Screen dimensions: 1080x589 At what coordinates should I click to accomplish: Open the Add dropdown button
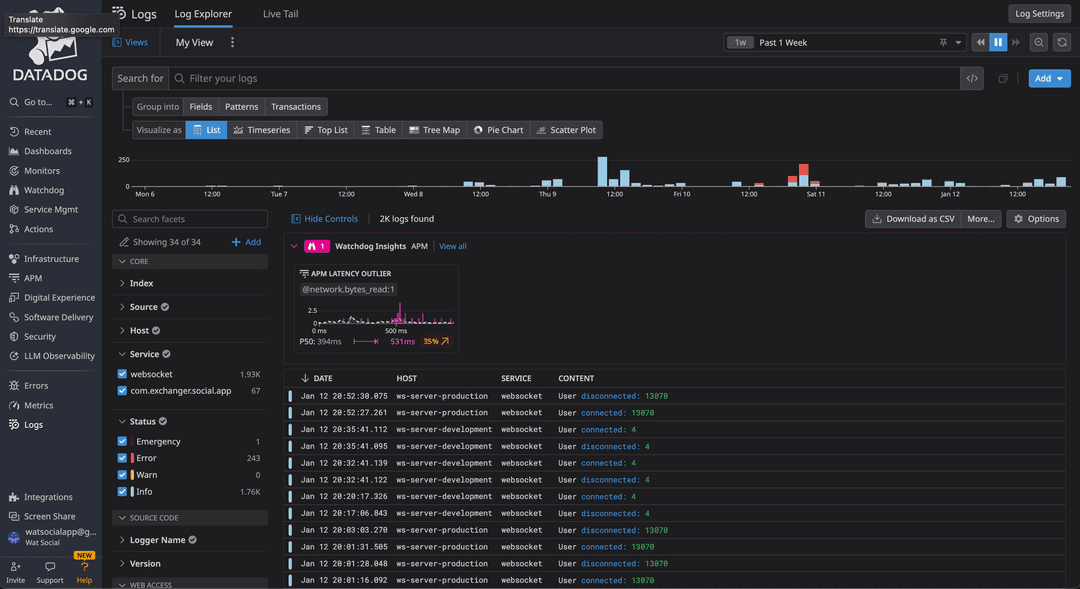(x=1049, y=79)
